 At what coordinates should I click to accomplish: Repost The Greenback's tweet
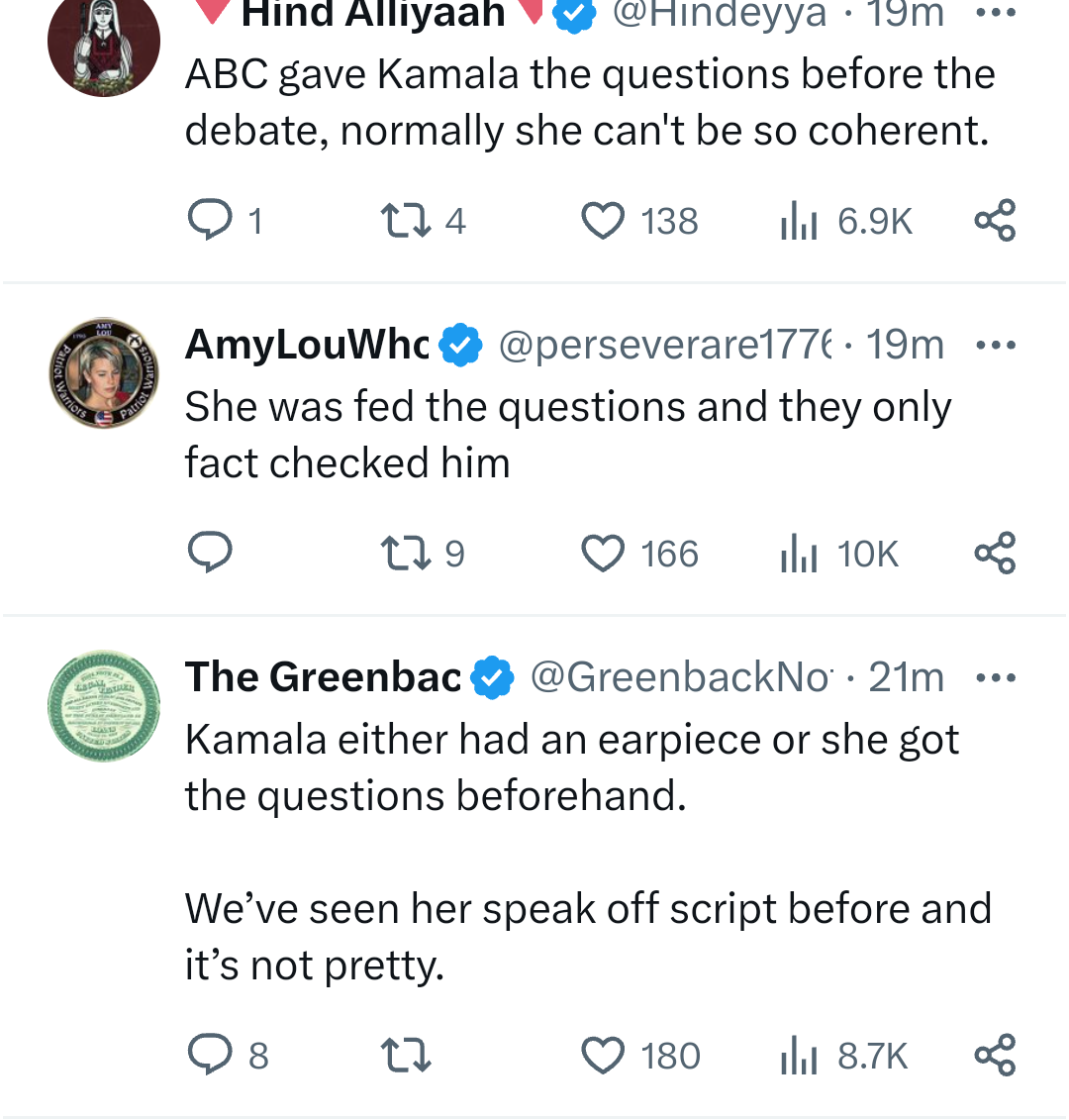406,1055
